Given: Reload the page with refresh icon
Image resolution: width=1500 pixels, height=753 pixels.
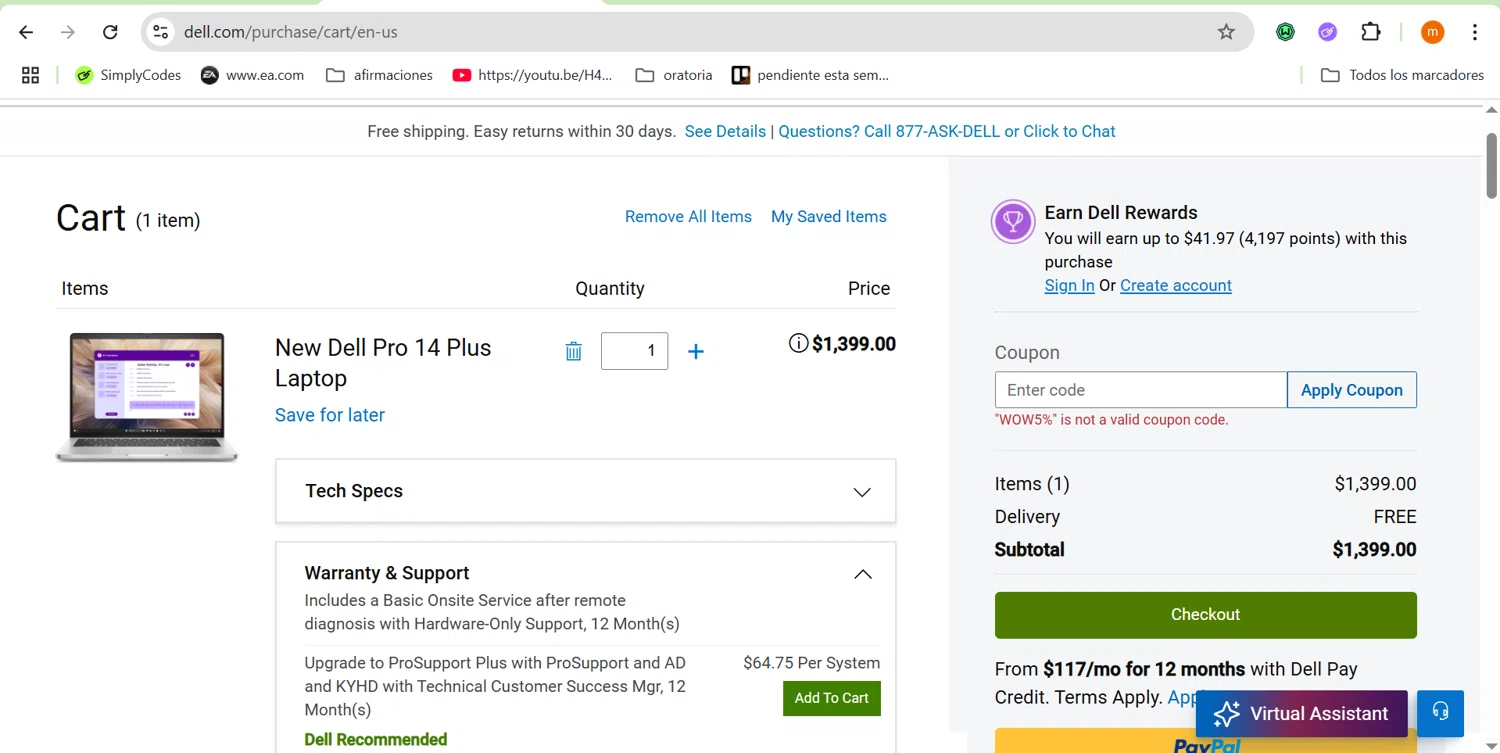Looking at the screenshot, I should (111, 32).
